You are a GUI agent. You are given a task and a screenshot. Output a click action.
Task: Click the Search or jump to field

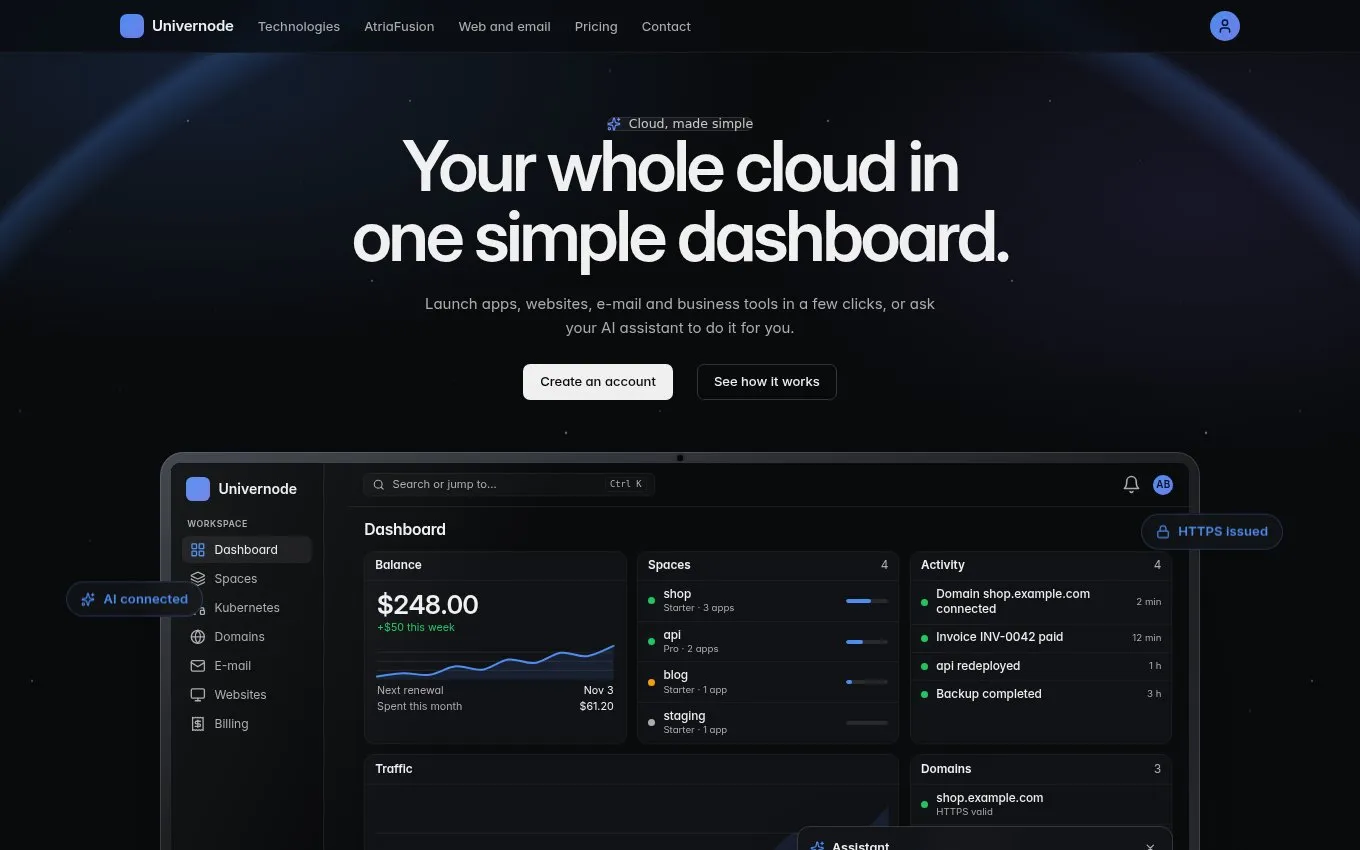coord(509,485)
